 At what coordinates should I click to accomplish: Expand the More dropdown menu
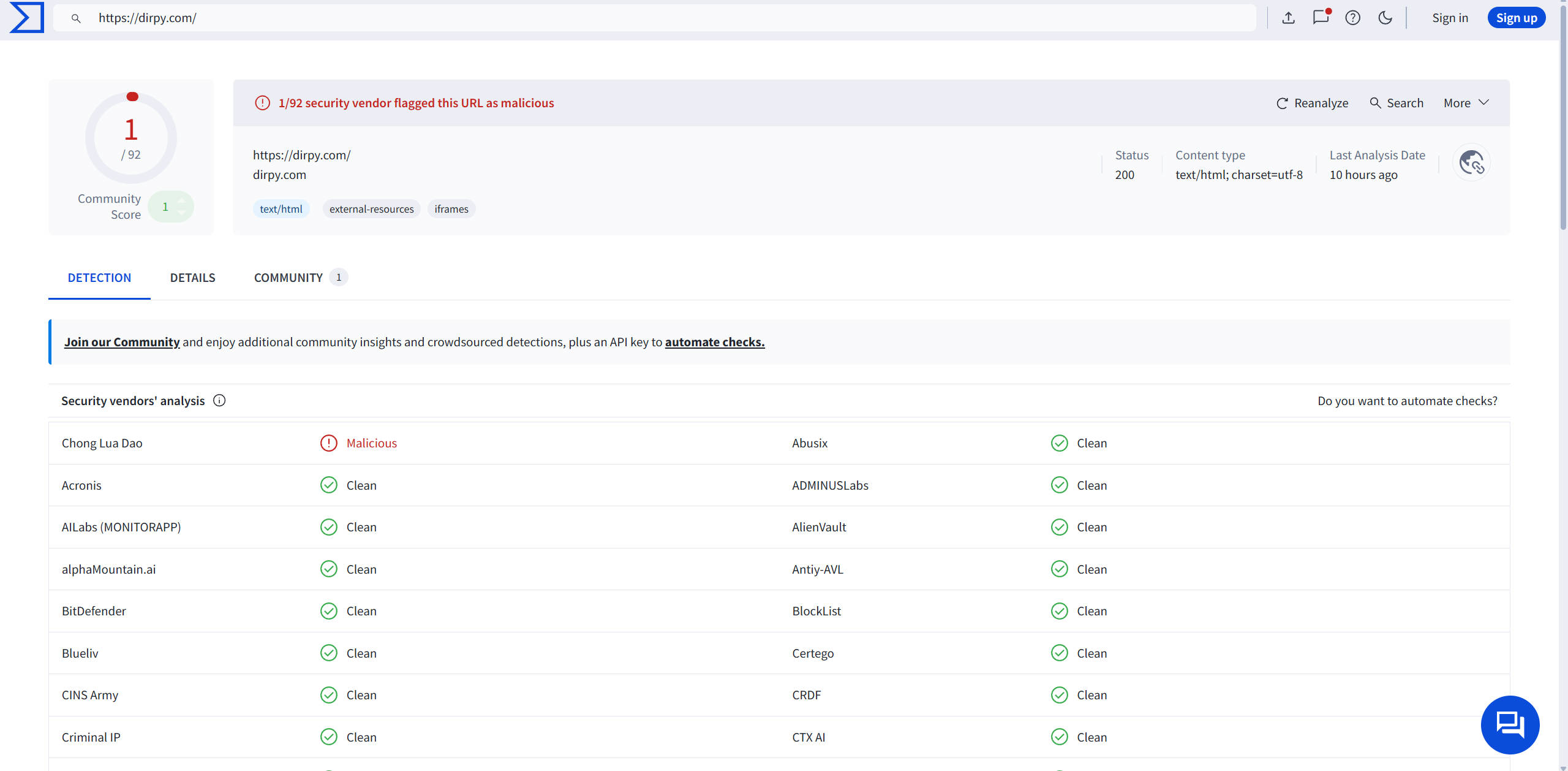(x=1466, y=103)
